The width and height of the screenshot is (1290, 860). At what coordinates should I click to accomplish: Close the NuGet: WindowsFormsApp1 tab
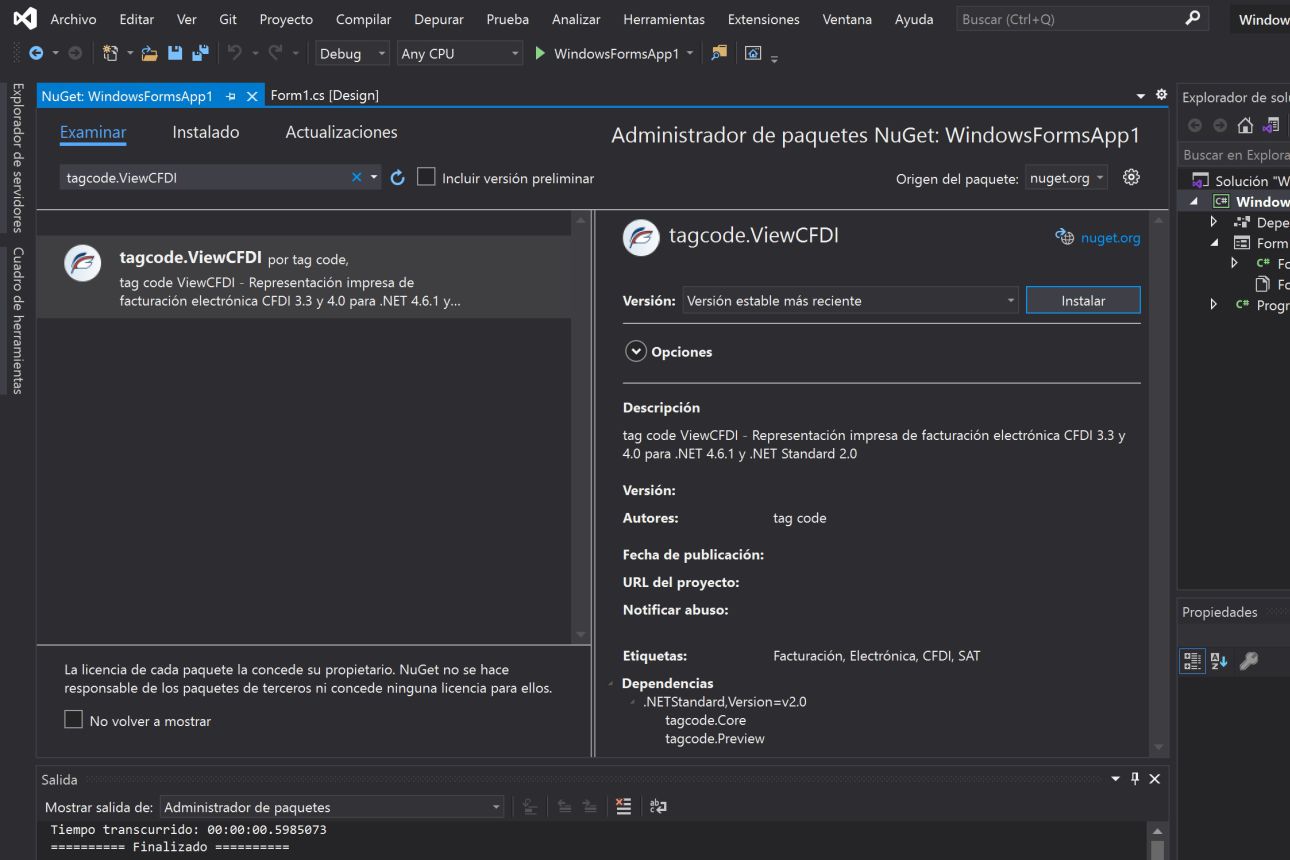click(252, 96)
